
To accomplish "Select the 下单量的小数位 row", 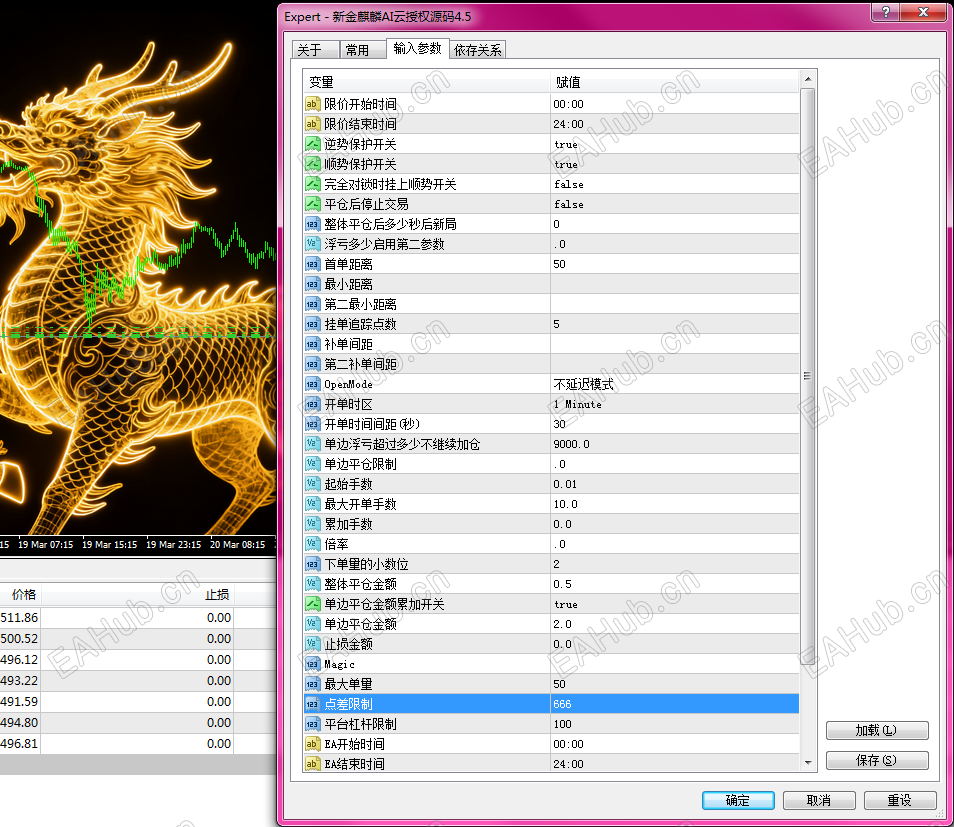I will point(551,564).
